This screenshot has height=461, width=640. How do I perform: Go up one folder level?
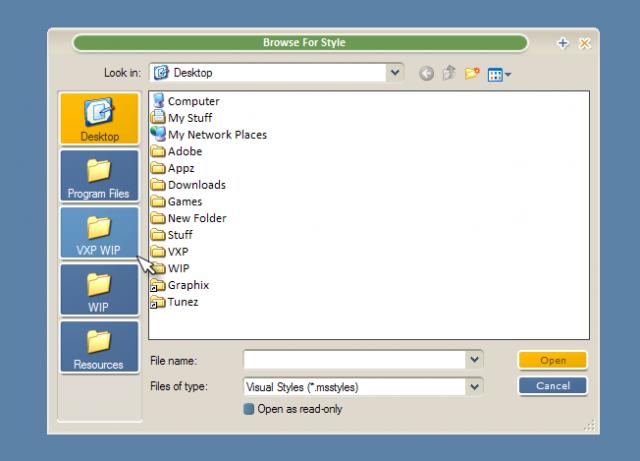(449, 73)
